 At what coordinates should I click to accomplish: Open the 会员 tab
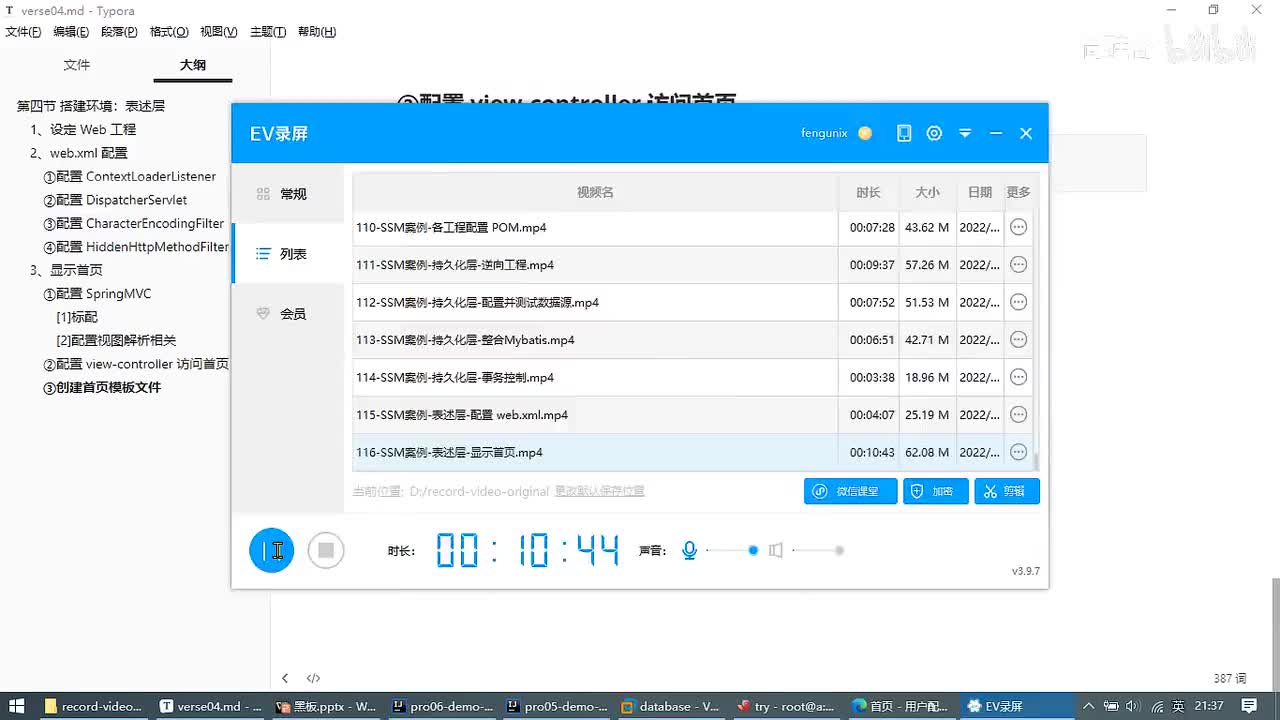(x=288, y=314)
